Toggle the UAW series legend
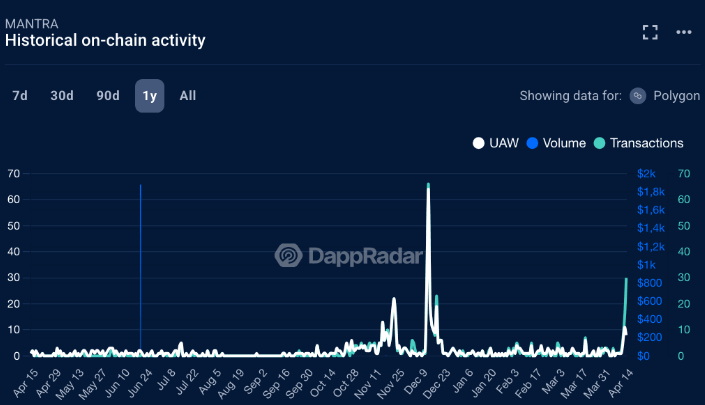This screenshot has width=705, height=405. [x=495, y=143]
